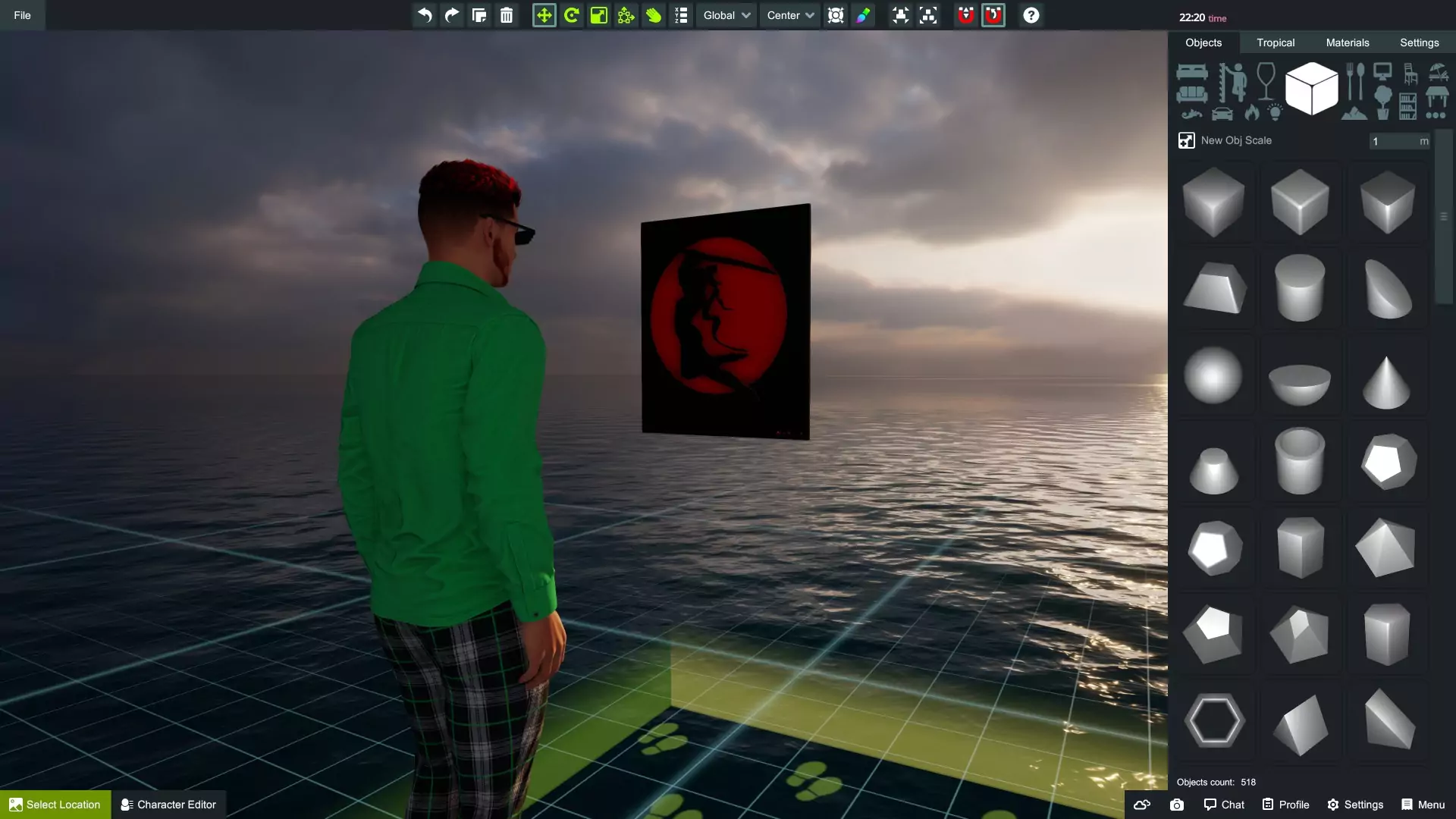
Task: Open the Character Editor
Action: [x=168, y=804]
